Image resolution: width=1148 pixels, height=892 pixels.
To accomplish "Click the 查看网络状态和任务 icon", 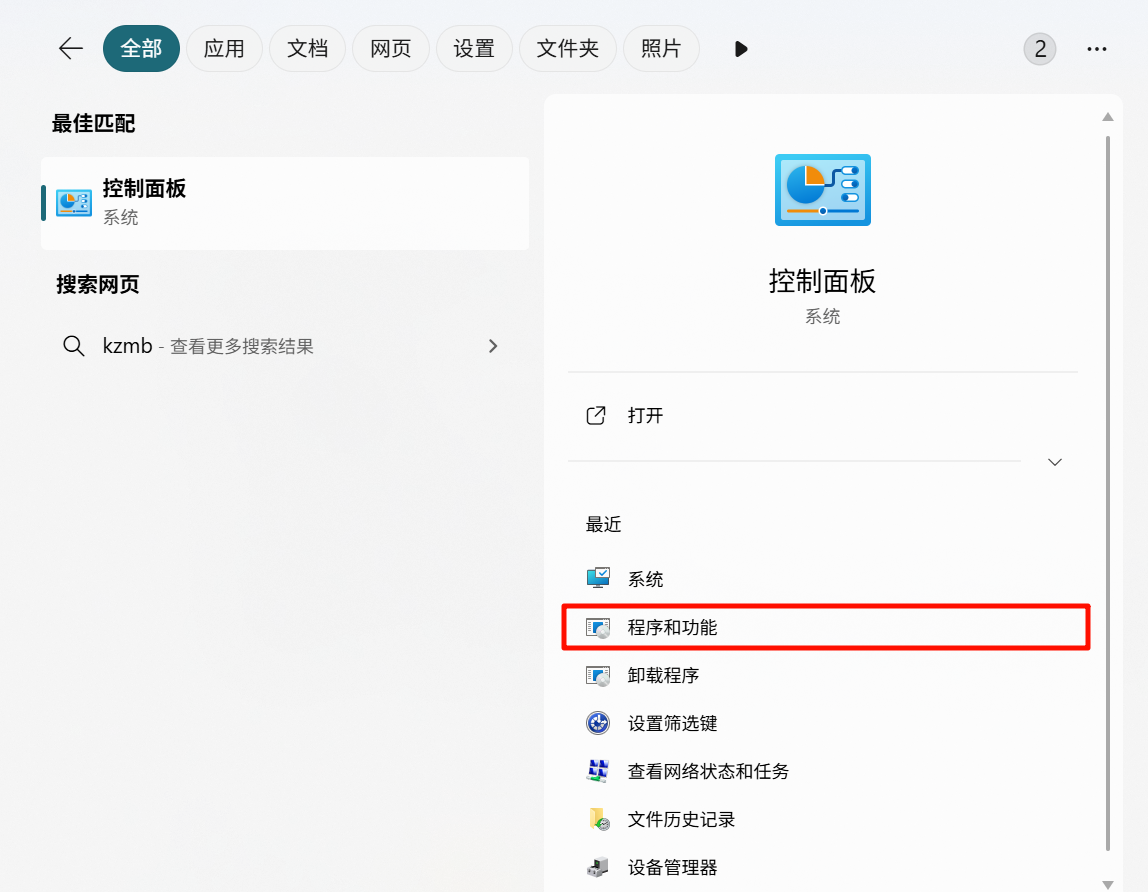I will tap(598, 771).
